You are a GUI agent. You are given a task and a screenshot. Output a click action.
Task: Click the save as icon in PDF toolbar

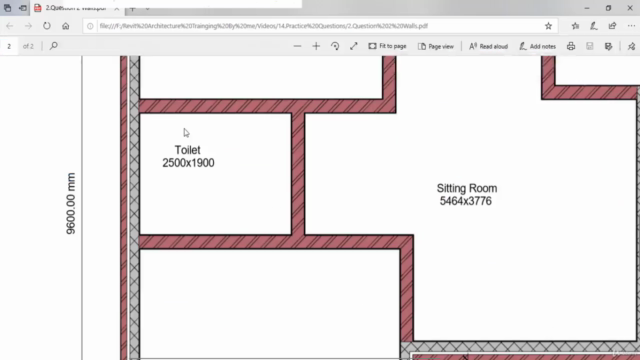click(x=608, y=46)
